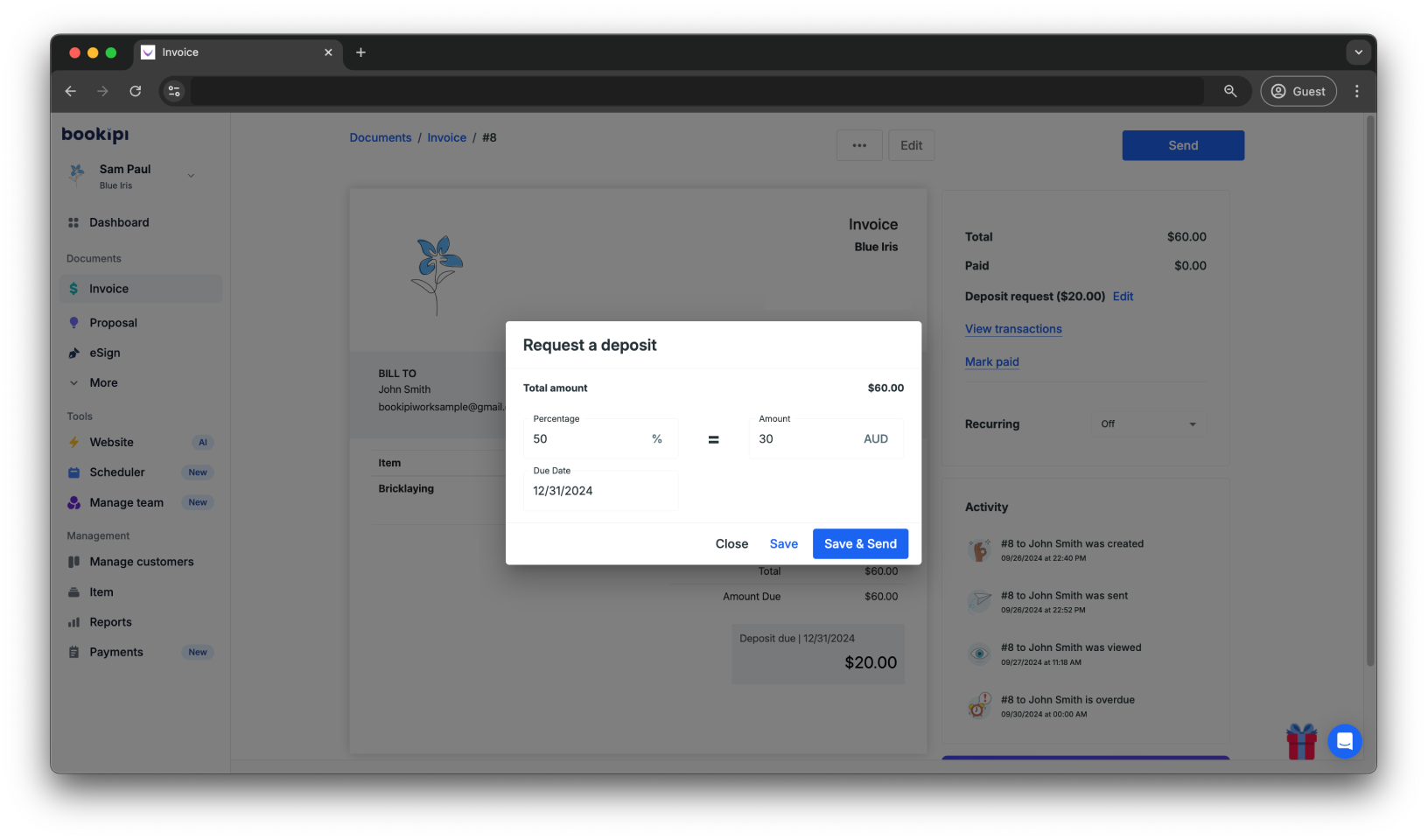This screenshot has width=1428, height=840.
Task: Open the Item section icon
Action: click(x=74, y=591)
